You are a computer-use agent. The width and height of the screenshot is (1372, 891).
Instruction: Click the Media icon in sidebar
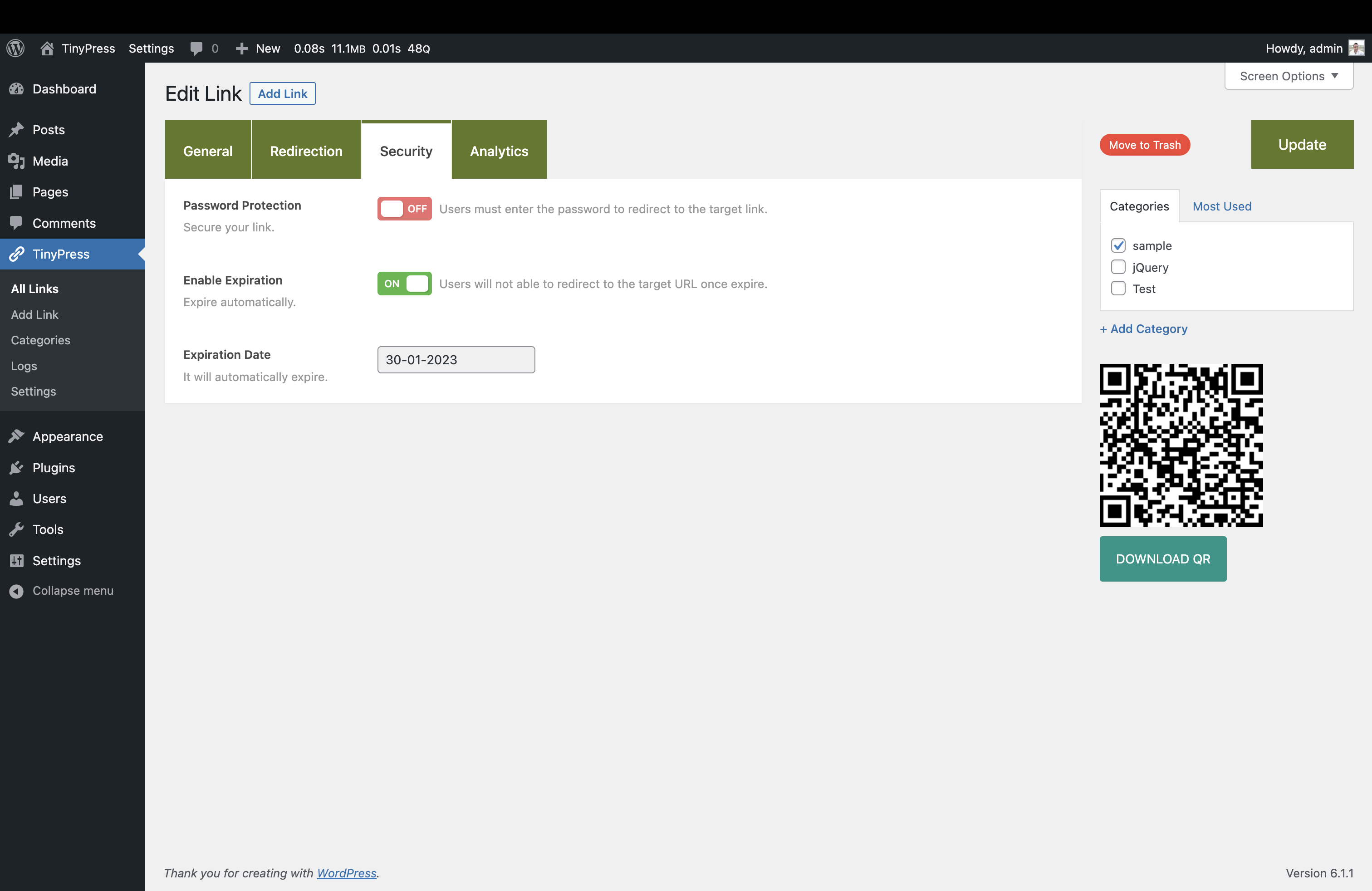click(16, 161)
